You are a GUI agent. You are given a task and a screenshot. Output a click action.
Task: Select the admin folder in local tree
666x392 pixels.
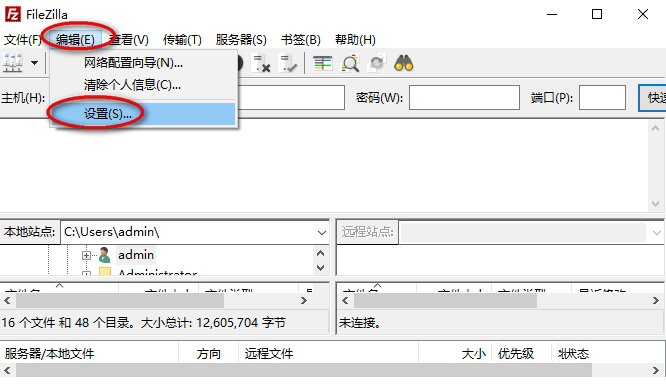[x=136, y=255]
